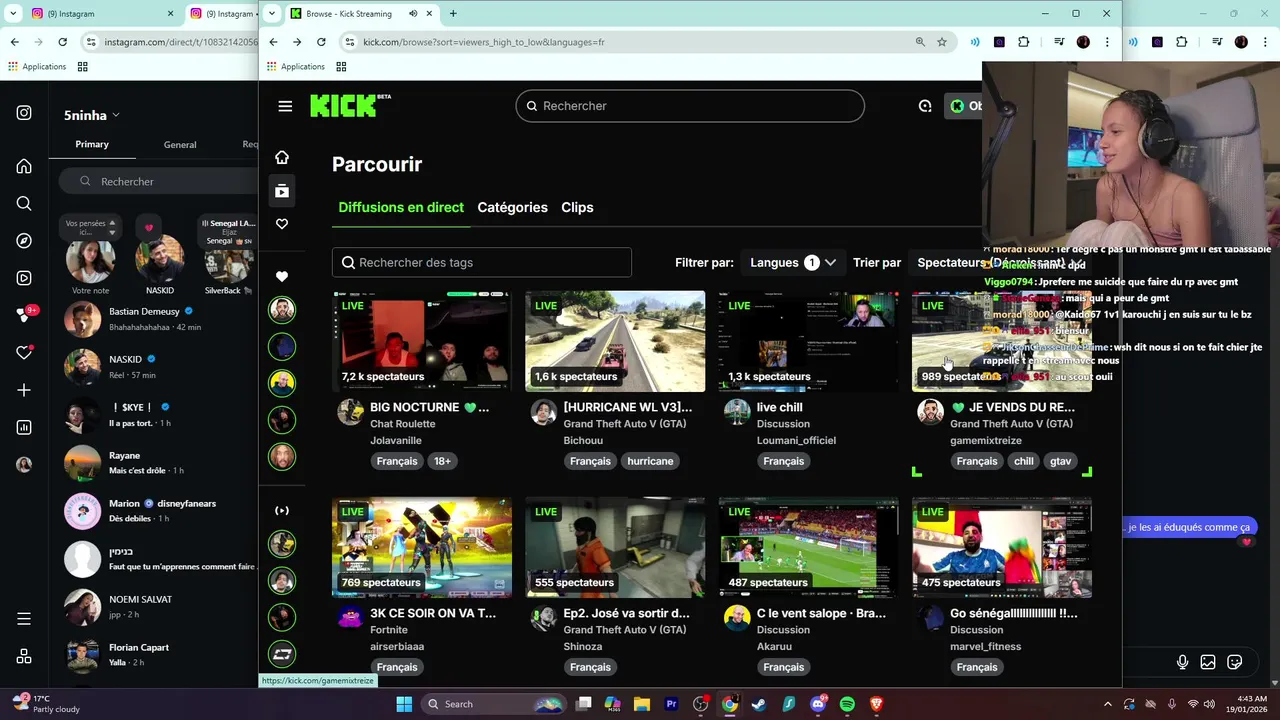Viewport: 1280px width, 720px height.
Task: Open the Kick sidebar browse icon
Action: (x=282, y=190)
